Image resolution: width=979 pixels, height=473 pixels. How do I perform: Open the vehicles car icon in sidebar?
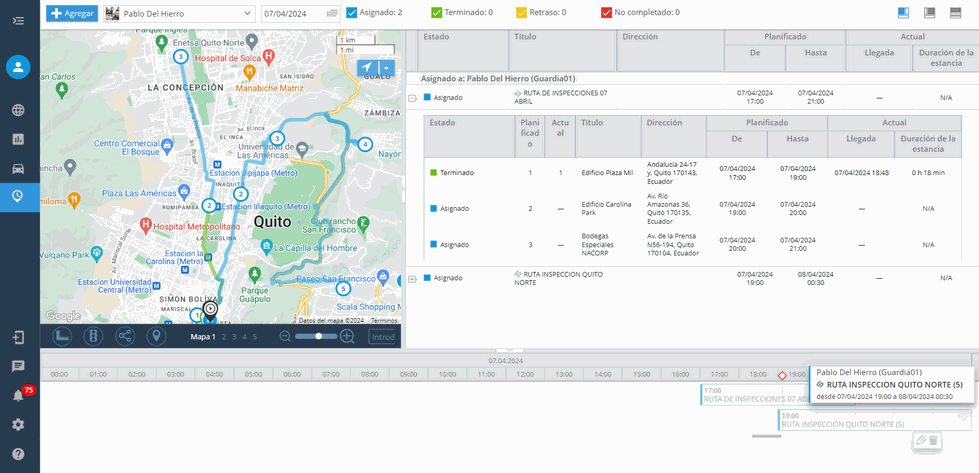pos(18,167)
